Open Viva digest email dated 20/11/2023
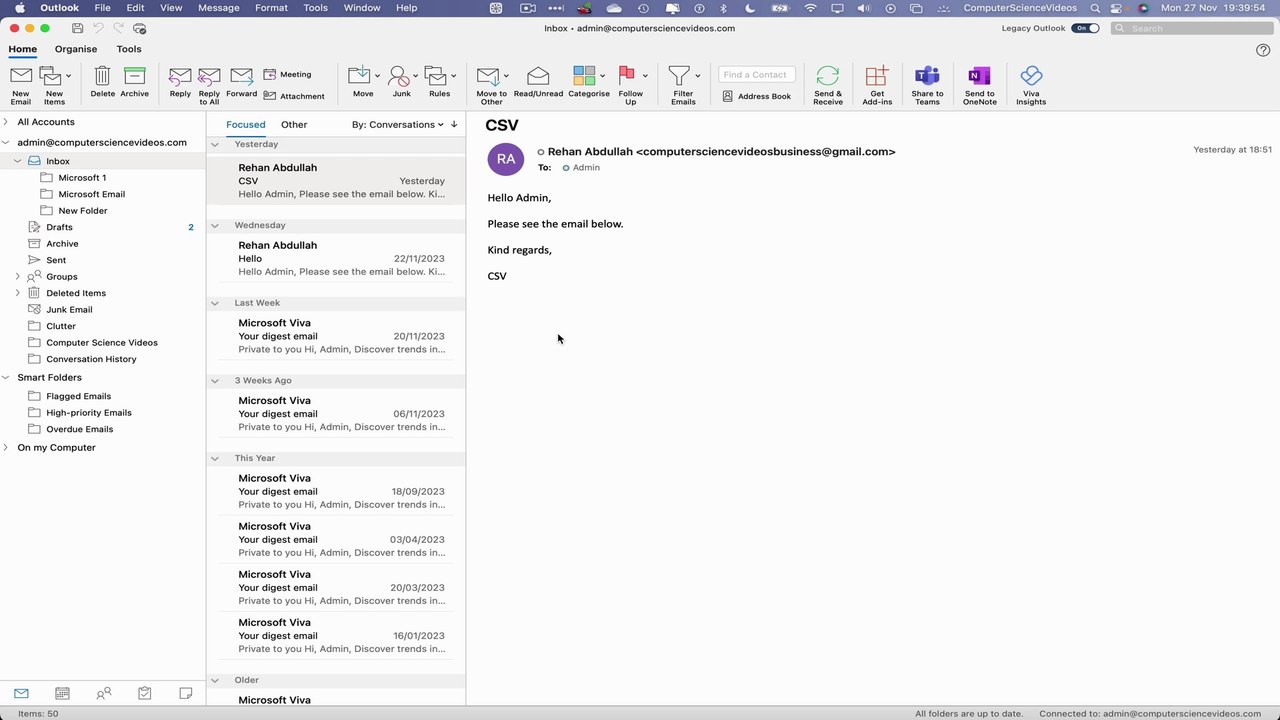 tap(336, 336)
